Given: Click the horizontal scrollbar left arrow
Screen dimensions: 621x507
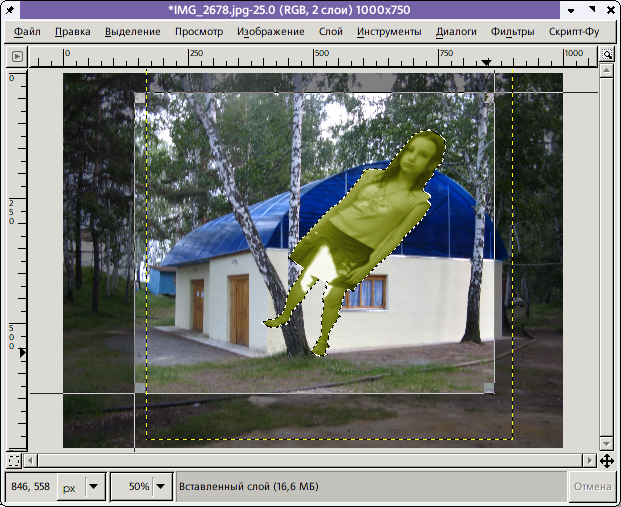Looking at the screenshot, I should coord(31,460).
